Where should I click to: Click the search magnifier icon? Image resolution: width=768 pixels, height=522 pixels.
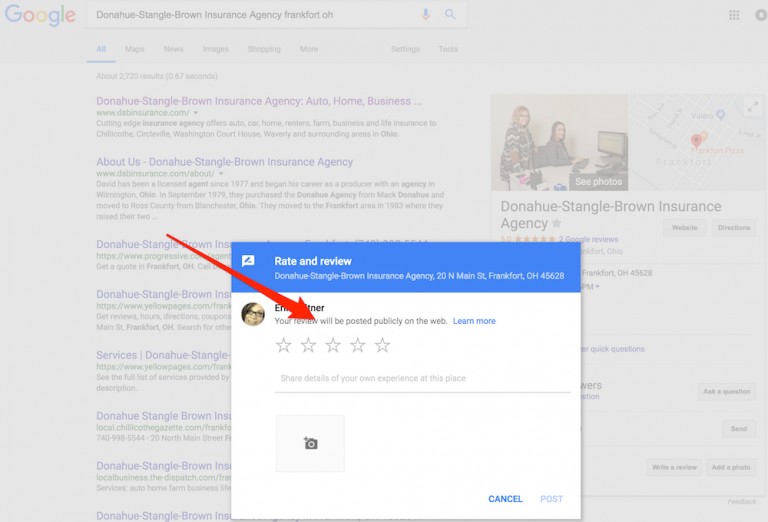[x=450, y=15]
